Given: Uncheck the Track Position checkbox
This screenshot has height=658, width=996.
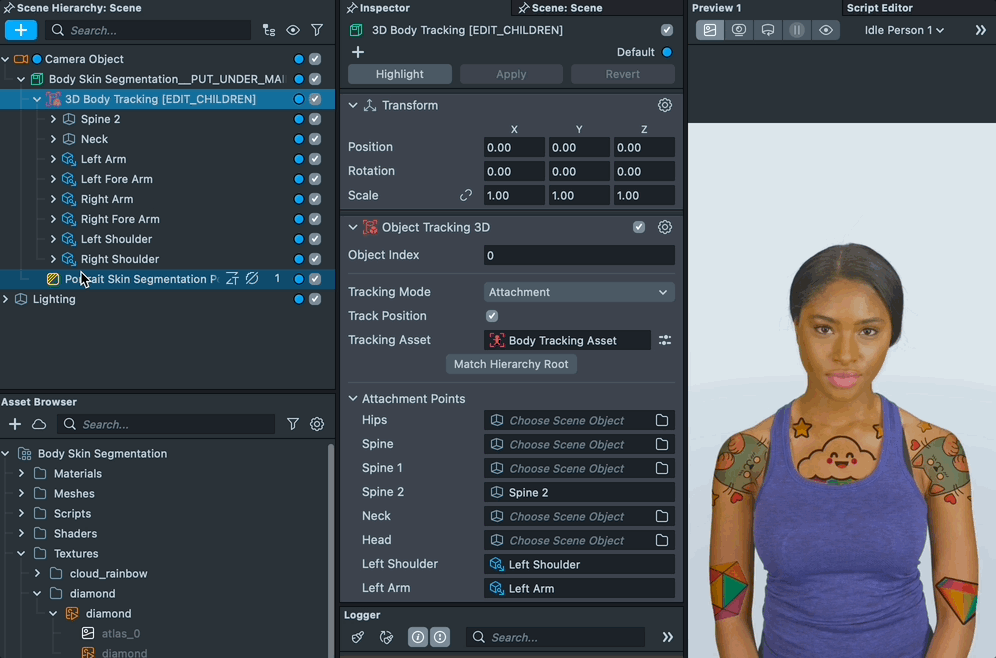Looking at the screenshot, I should 492,316.
